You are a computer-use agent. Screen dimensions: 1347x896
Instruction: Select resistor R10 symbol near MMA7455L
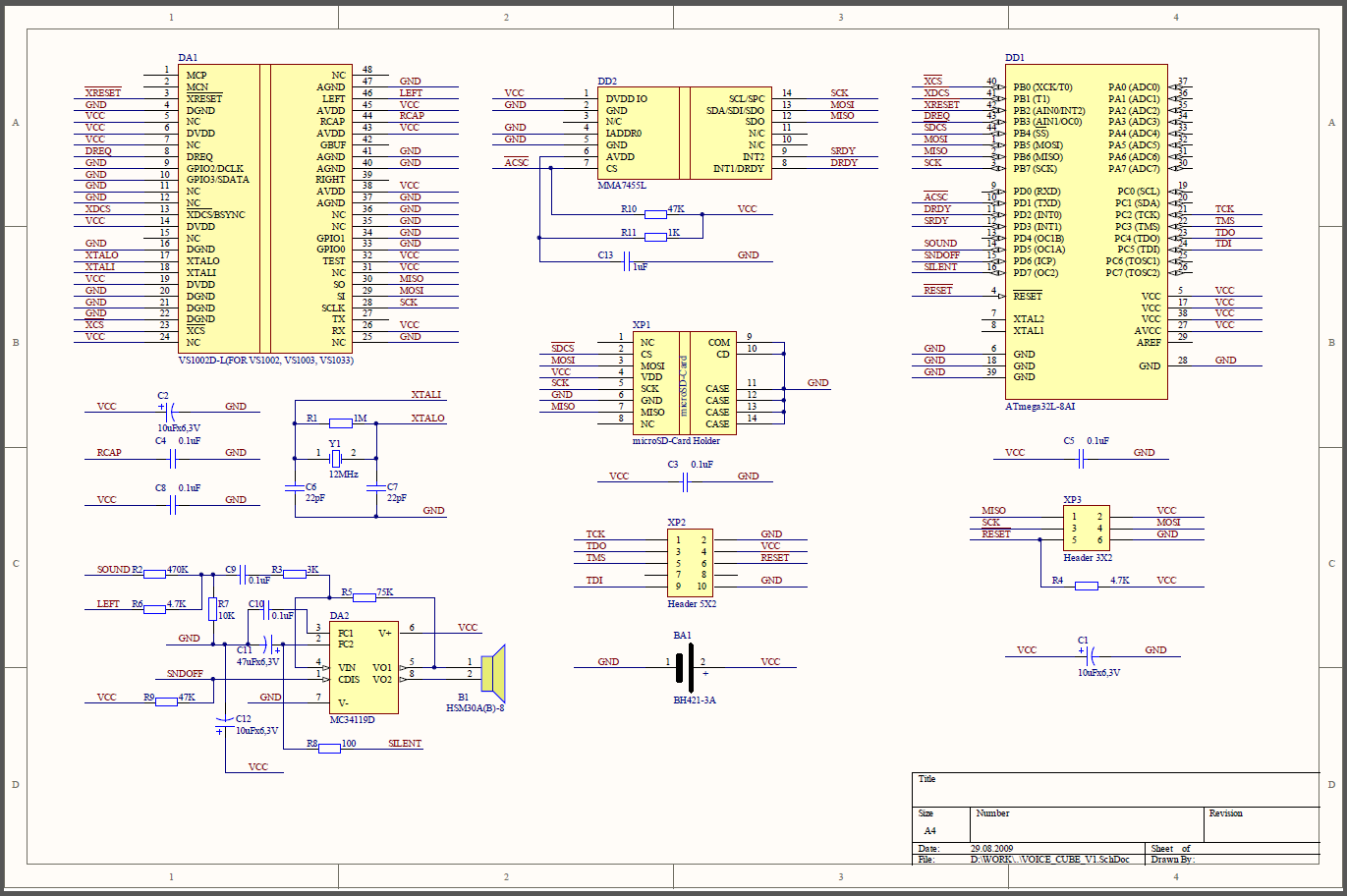655,213
